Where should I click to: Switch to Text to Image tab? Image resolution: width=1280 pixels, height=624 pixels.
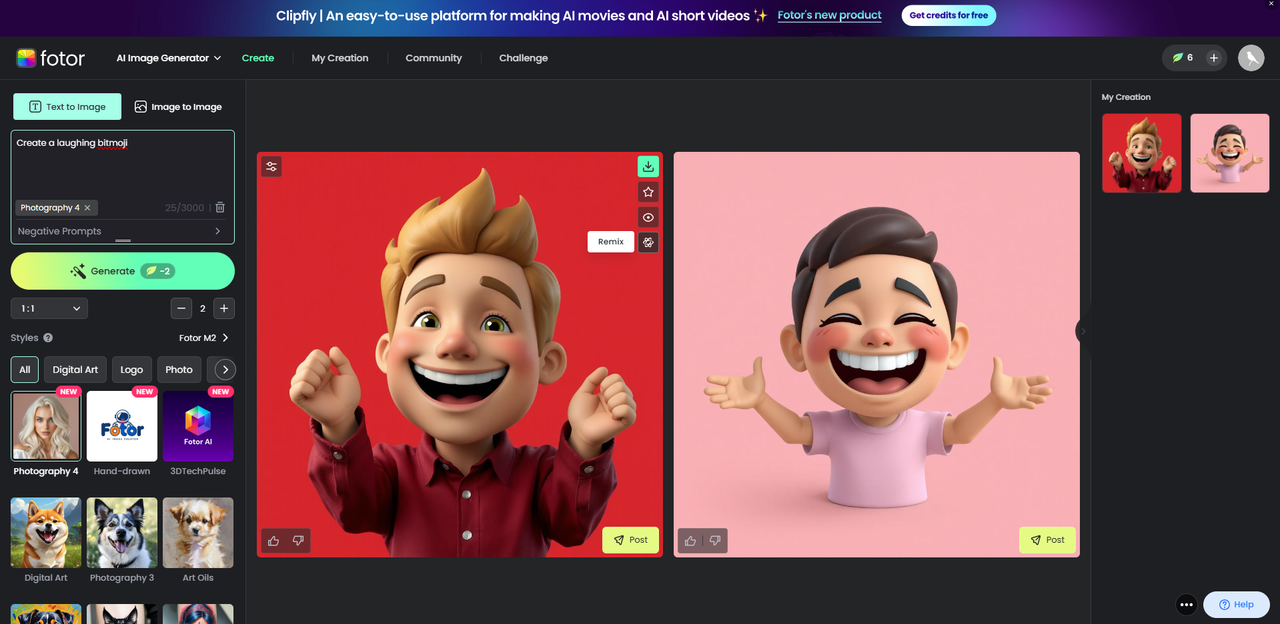pos(67,107)
